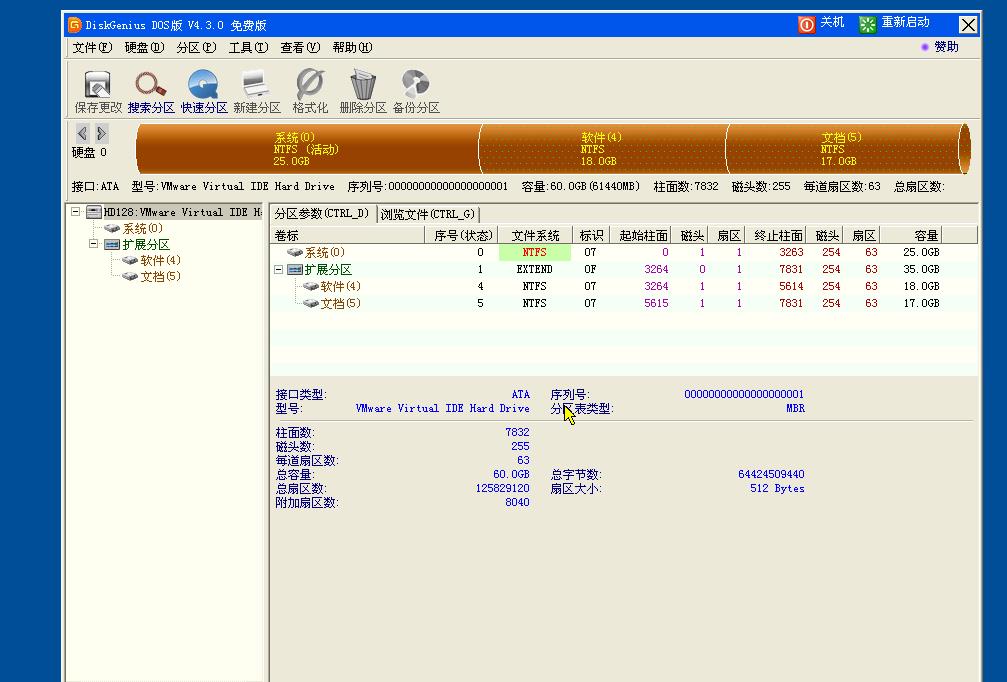
Task: Click the 关机 shutdown power icon
Action: (806, 24)
